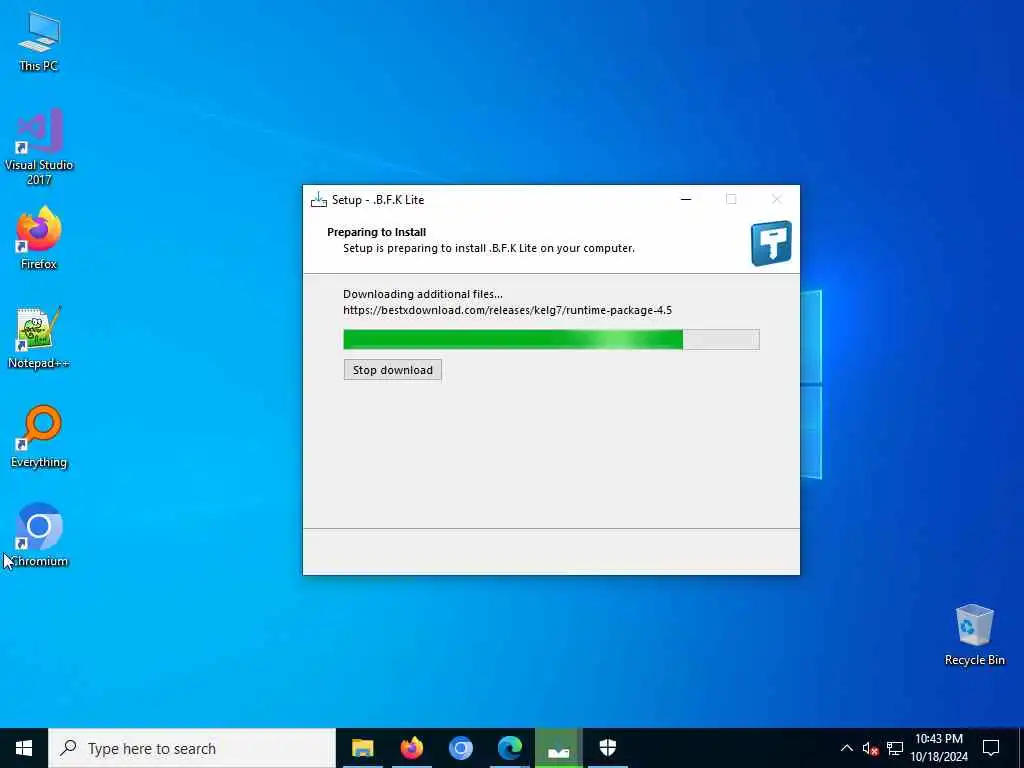
Task: Click the 'Preparing to Install' heading
Action: coord(376,232)
